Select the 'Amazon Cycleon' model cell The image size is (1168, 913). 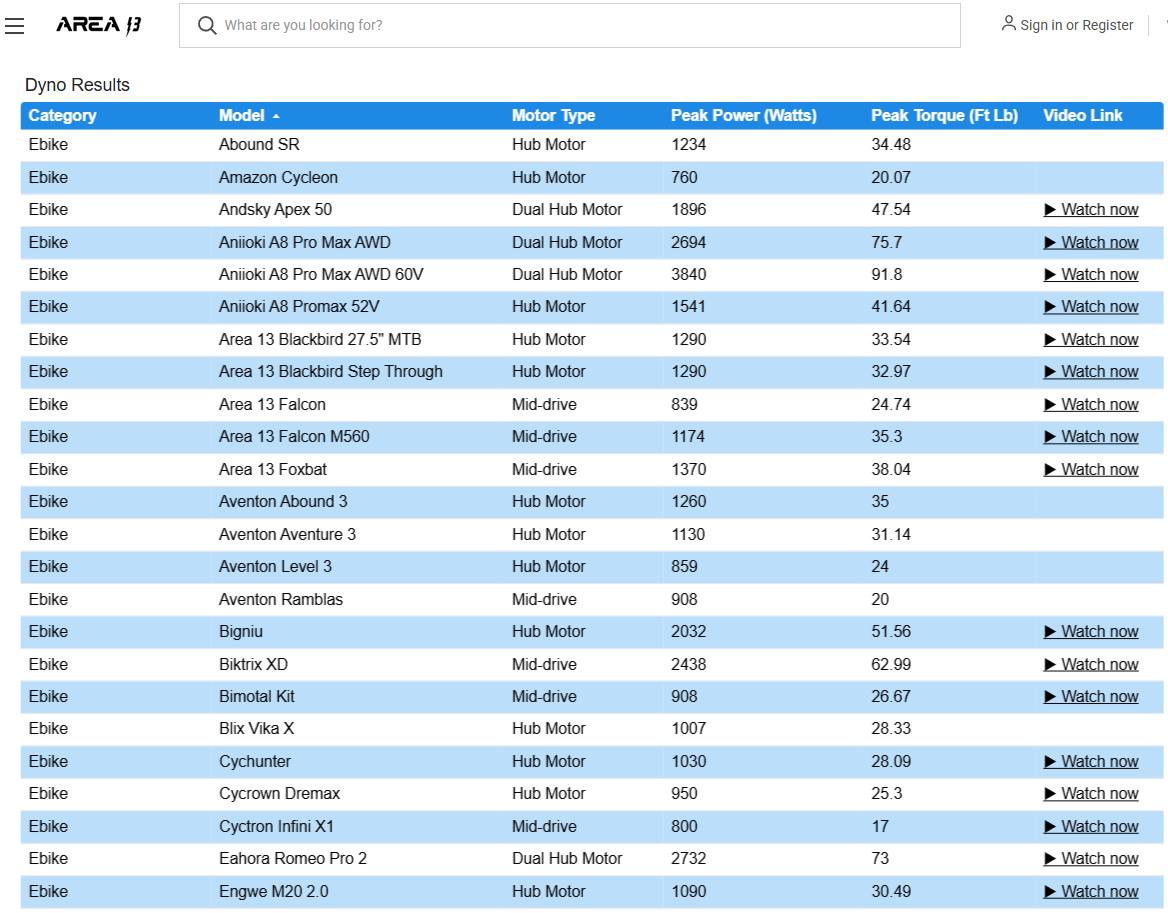click(278, 177)
